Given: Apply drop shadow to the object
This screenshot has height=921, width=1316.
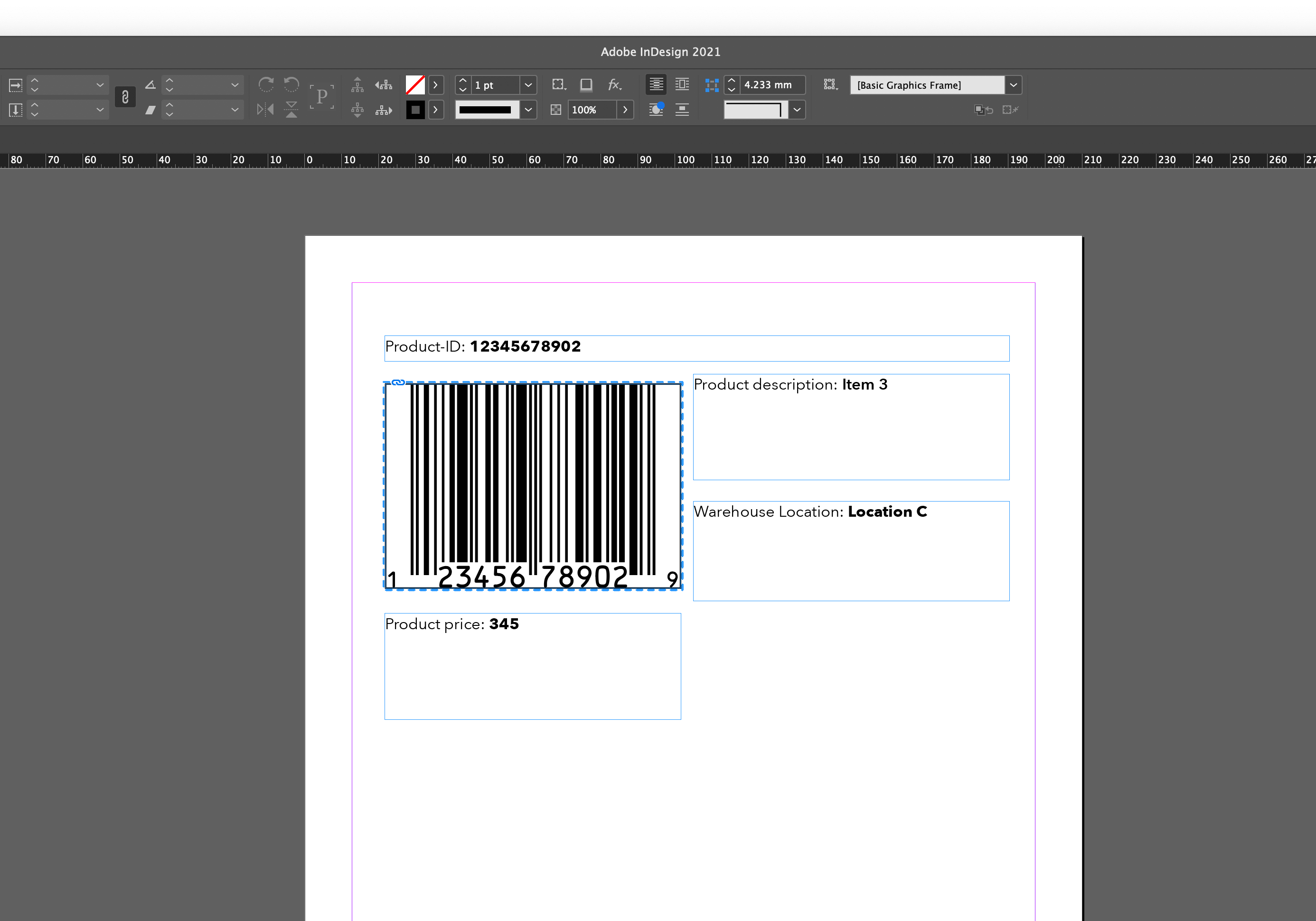Looking at the screenshot, I should tap(586, 85).
